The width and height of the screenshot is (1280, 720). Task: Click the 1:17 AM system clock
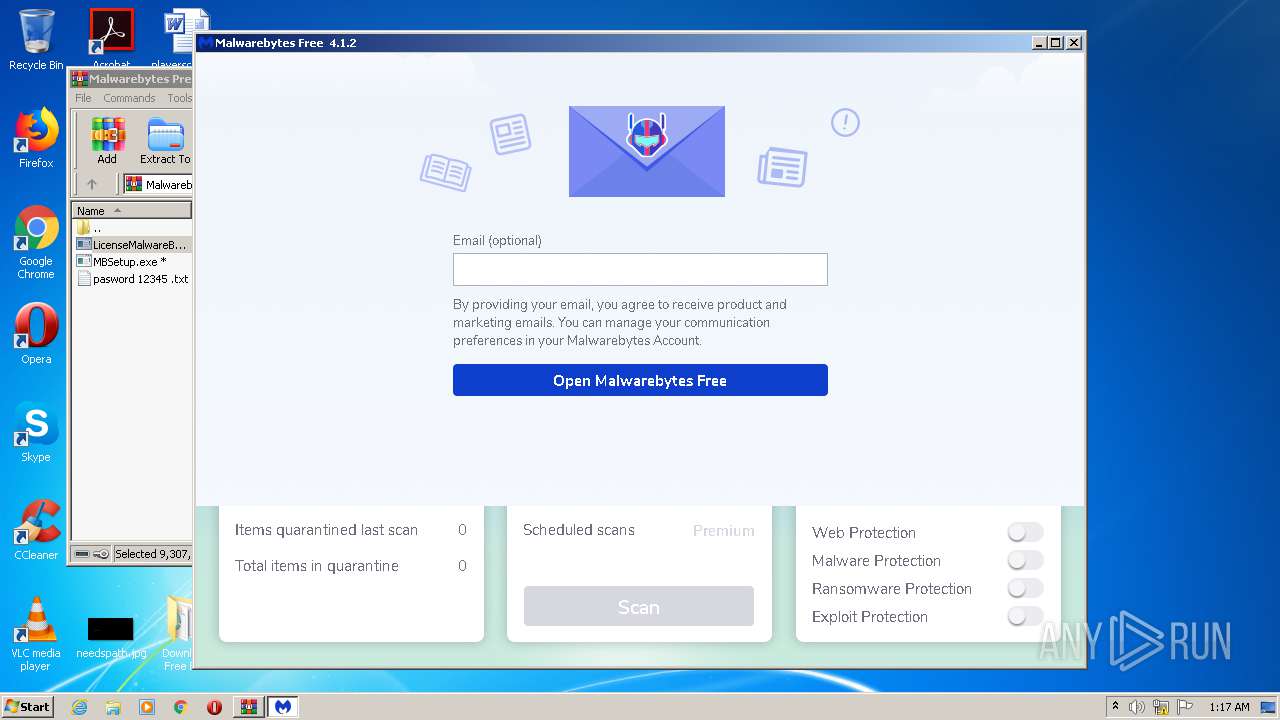(x=1229, y=707)
